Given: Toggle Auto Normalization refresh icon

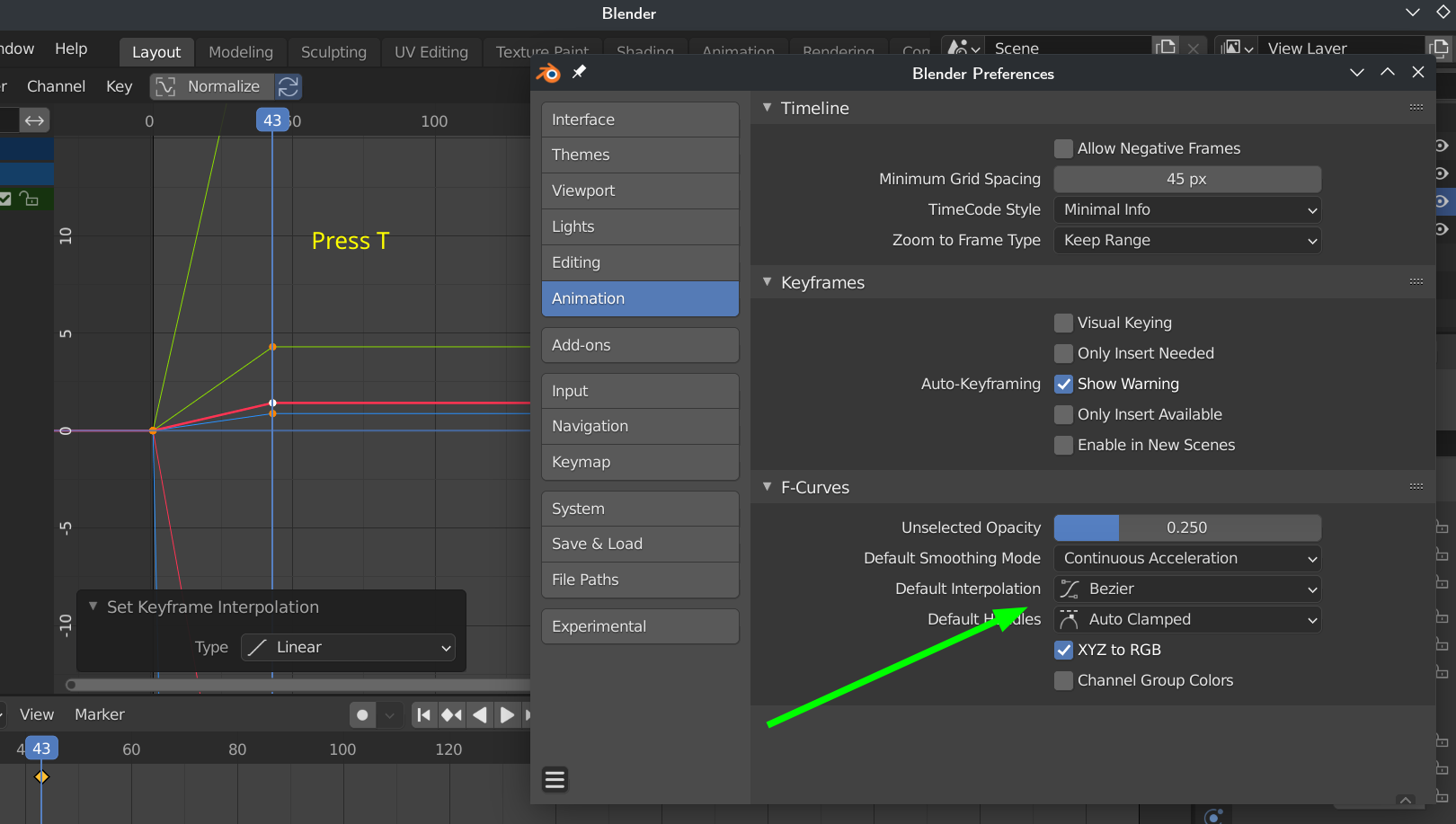Looking at the screenshot, I should (289, 86).
